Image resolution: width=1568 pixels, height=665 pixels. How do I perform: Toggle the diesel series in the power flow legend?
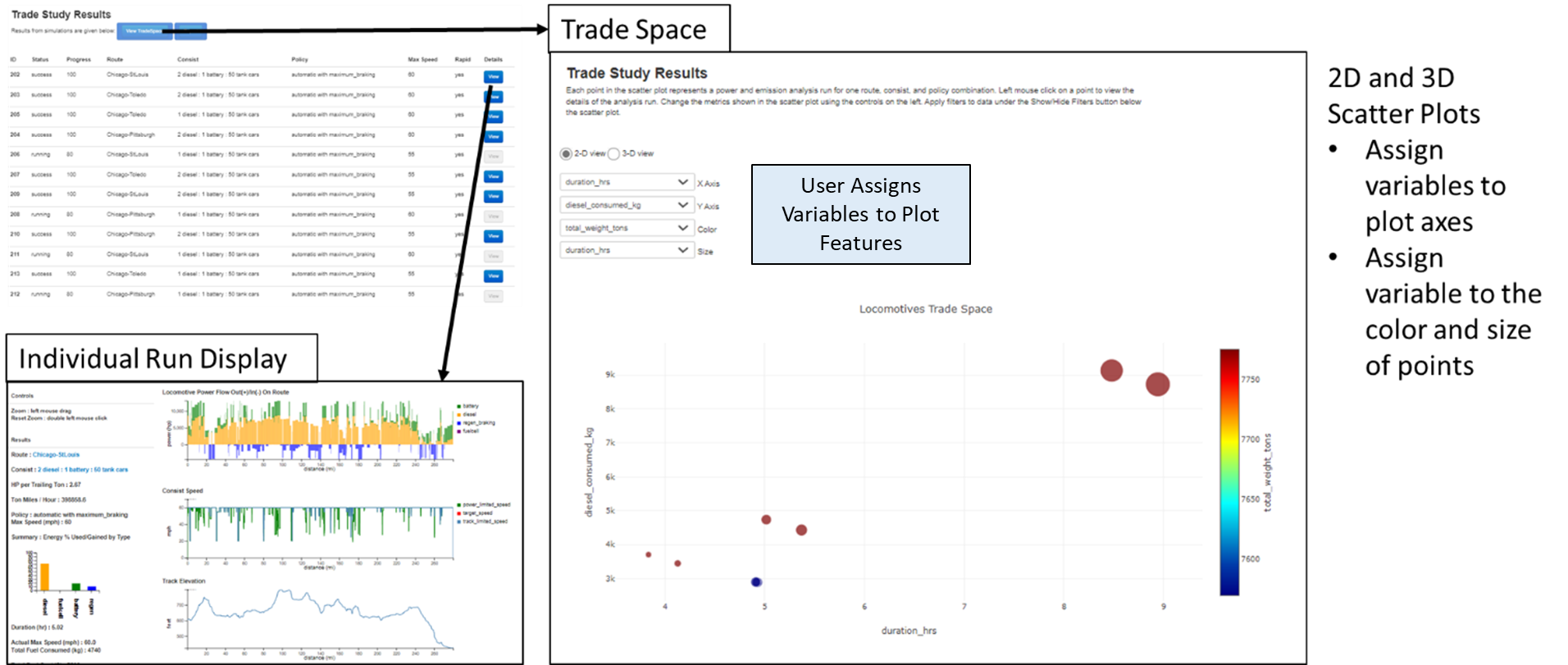tap(467, 414)
